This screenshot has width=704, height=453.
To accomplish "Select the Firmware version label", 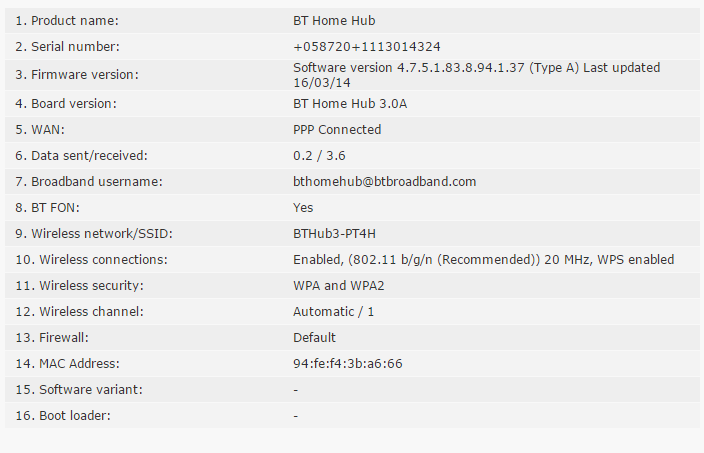I will 75,75.
